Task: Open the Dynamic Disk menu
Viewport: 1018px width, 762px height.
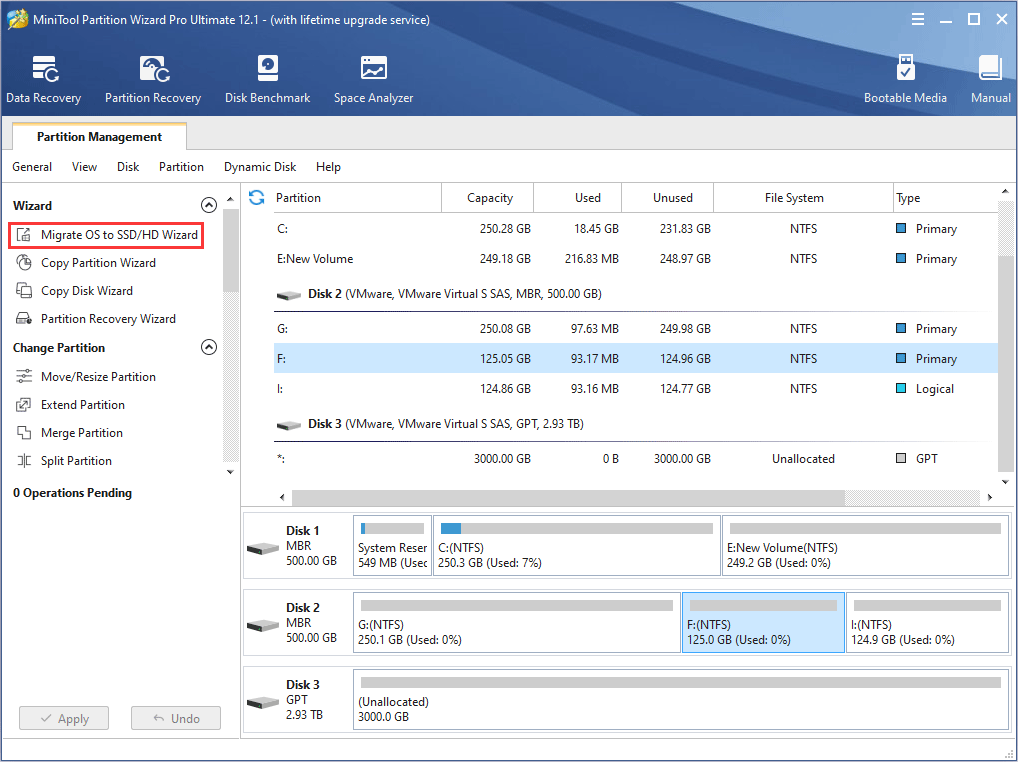Action: [260, 167]
